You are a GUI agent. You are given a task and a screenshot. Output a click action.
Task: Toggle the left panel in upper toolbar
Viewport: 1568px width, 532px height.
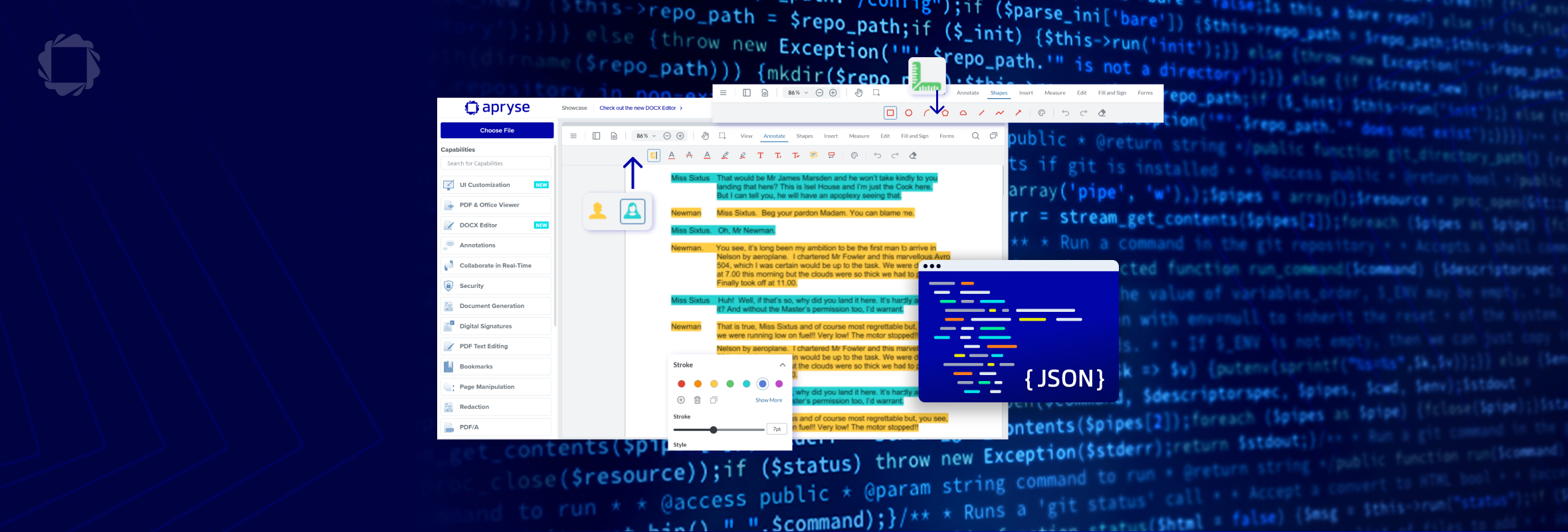(x=746, y=93)
